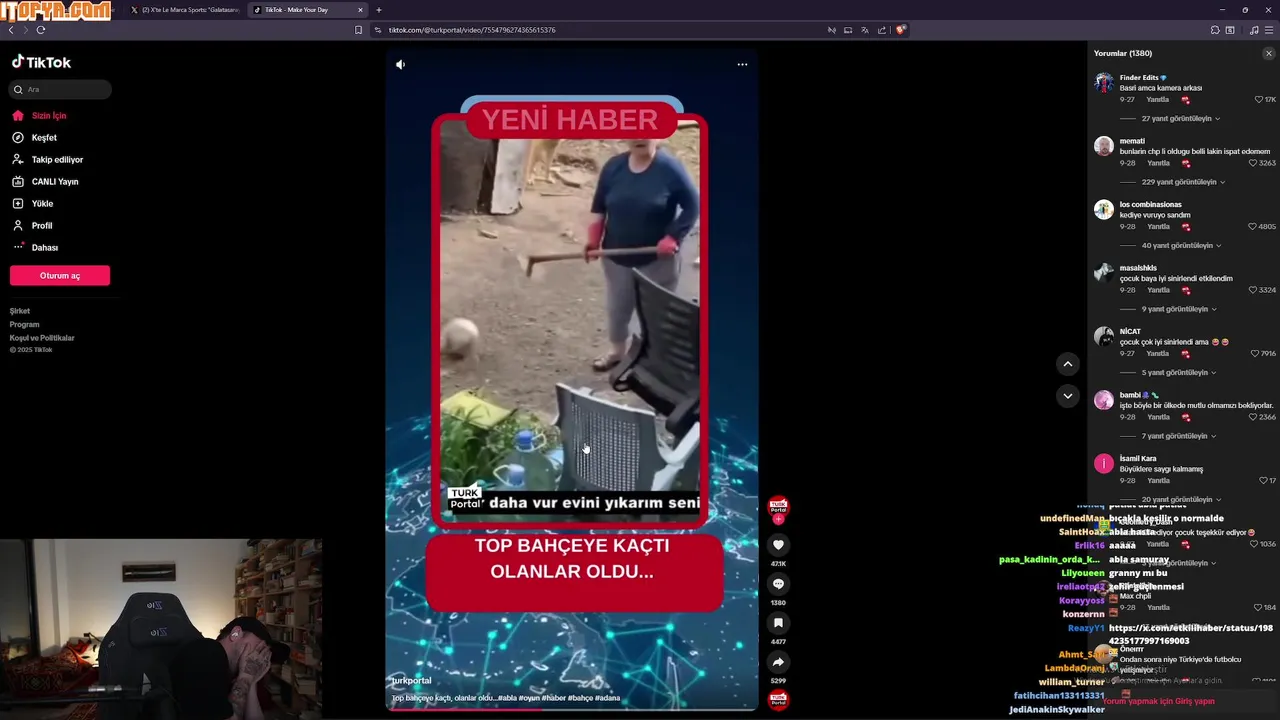Reload the page

tap(41, 30)
